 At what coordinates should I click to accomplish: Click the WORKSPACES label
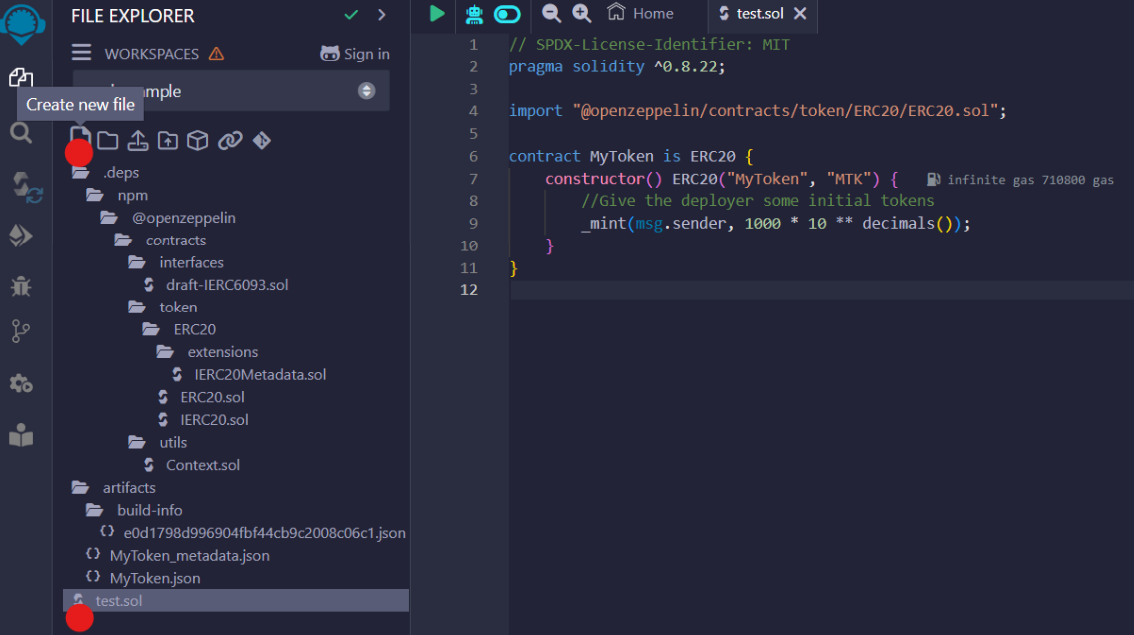tap(151, 54)
